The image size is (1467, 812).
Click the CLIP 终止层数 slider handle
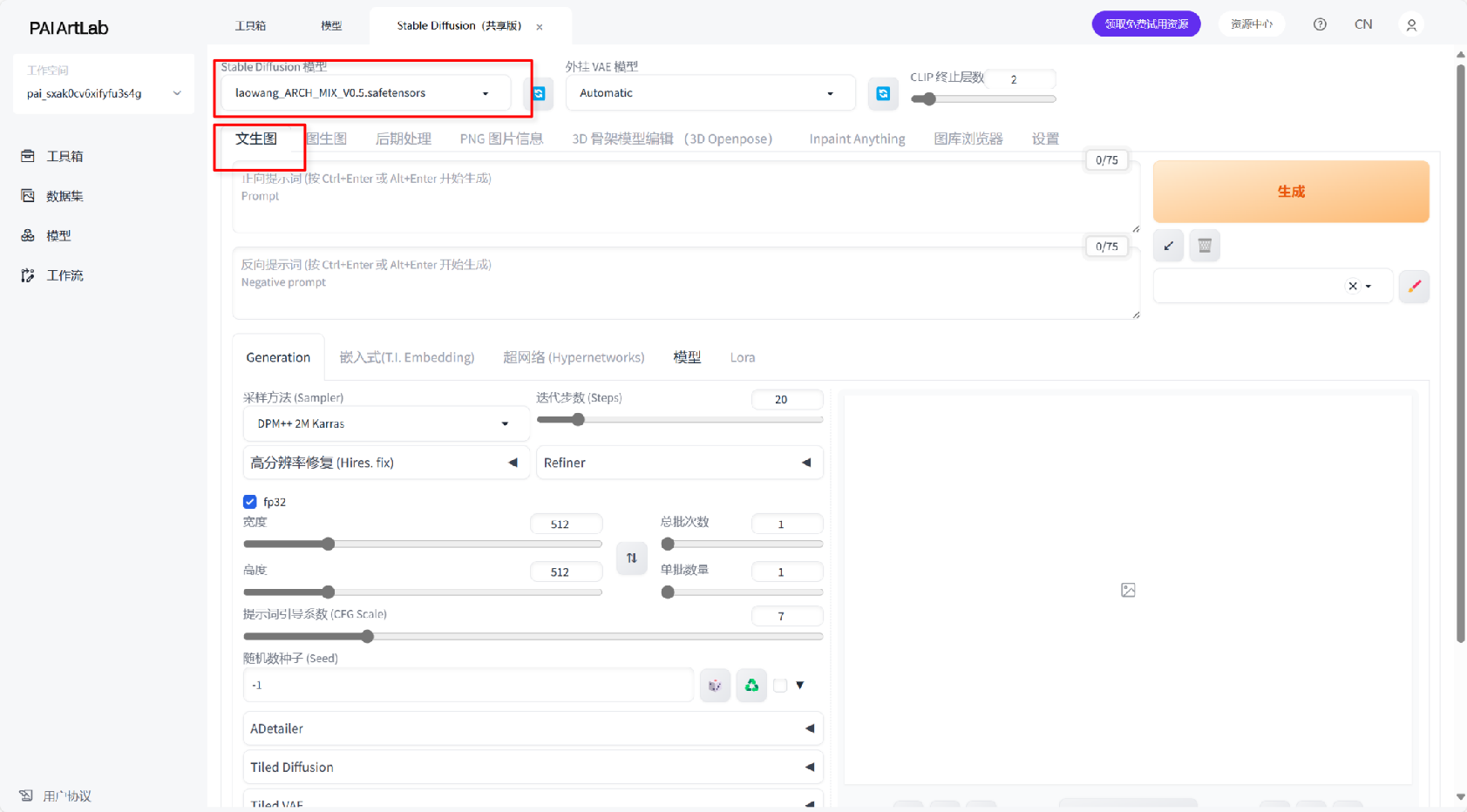click(929, 99)
